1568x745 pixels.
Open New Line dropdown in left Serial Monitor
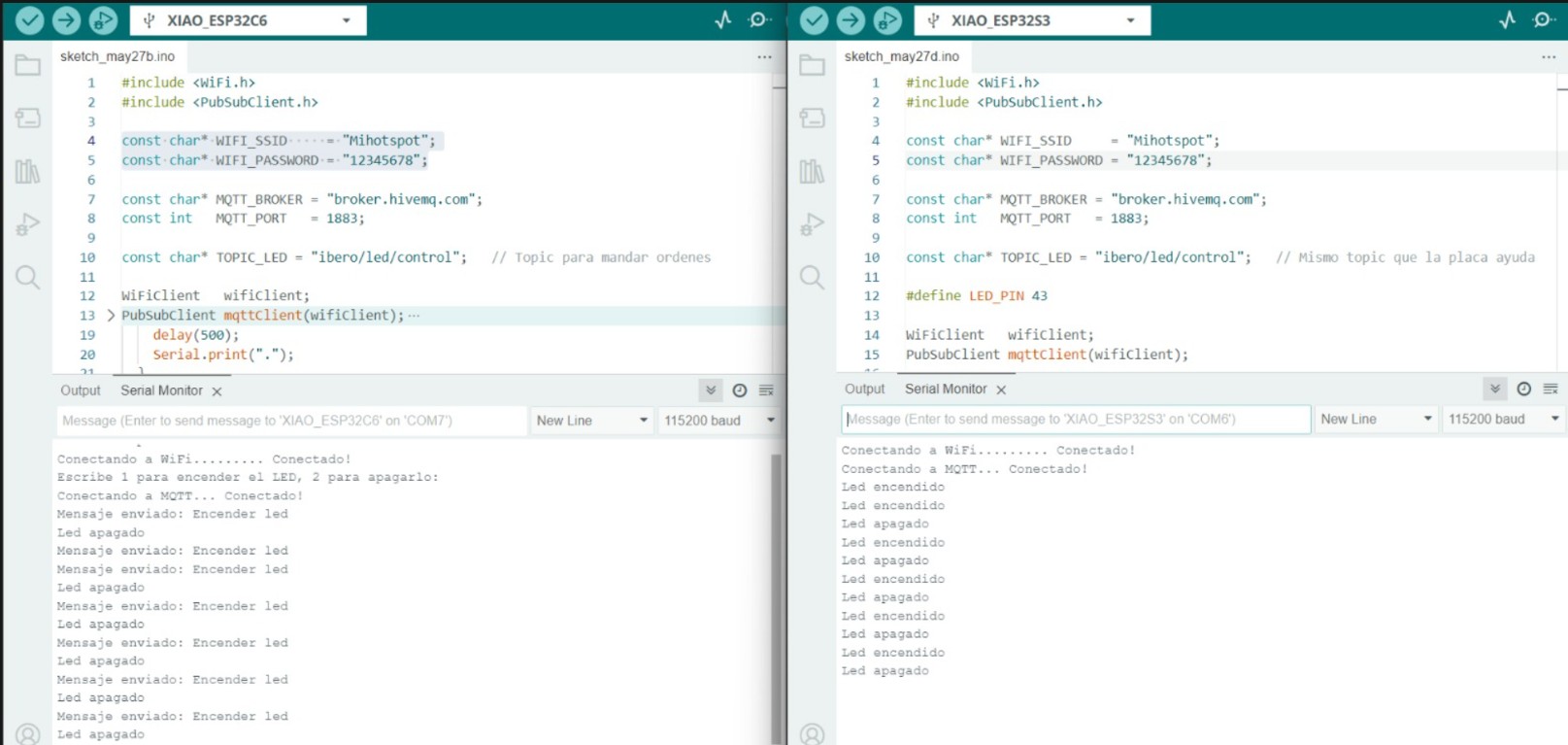(591, 421)
